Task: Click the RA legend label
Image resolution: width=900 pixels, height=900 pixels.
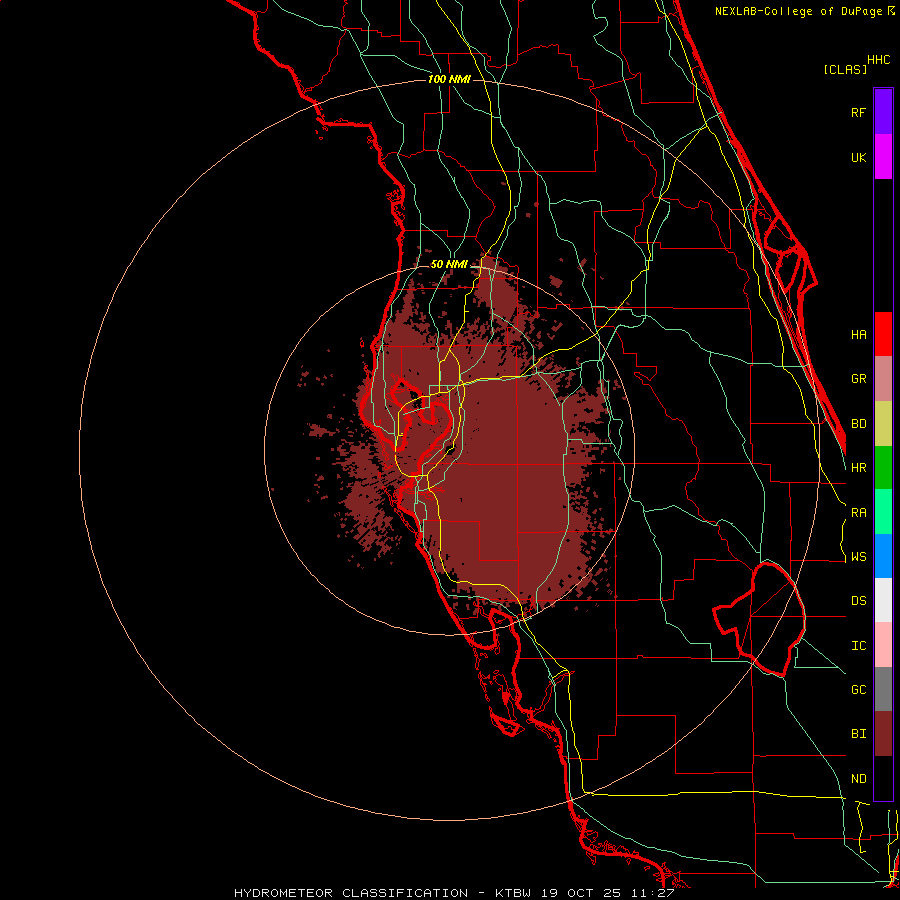Action: pos(858,513)
